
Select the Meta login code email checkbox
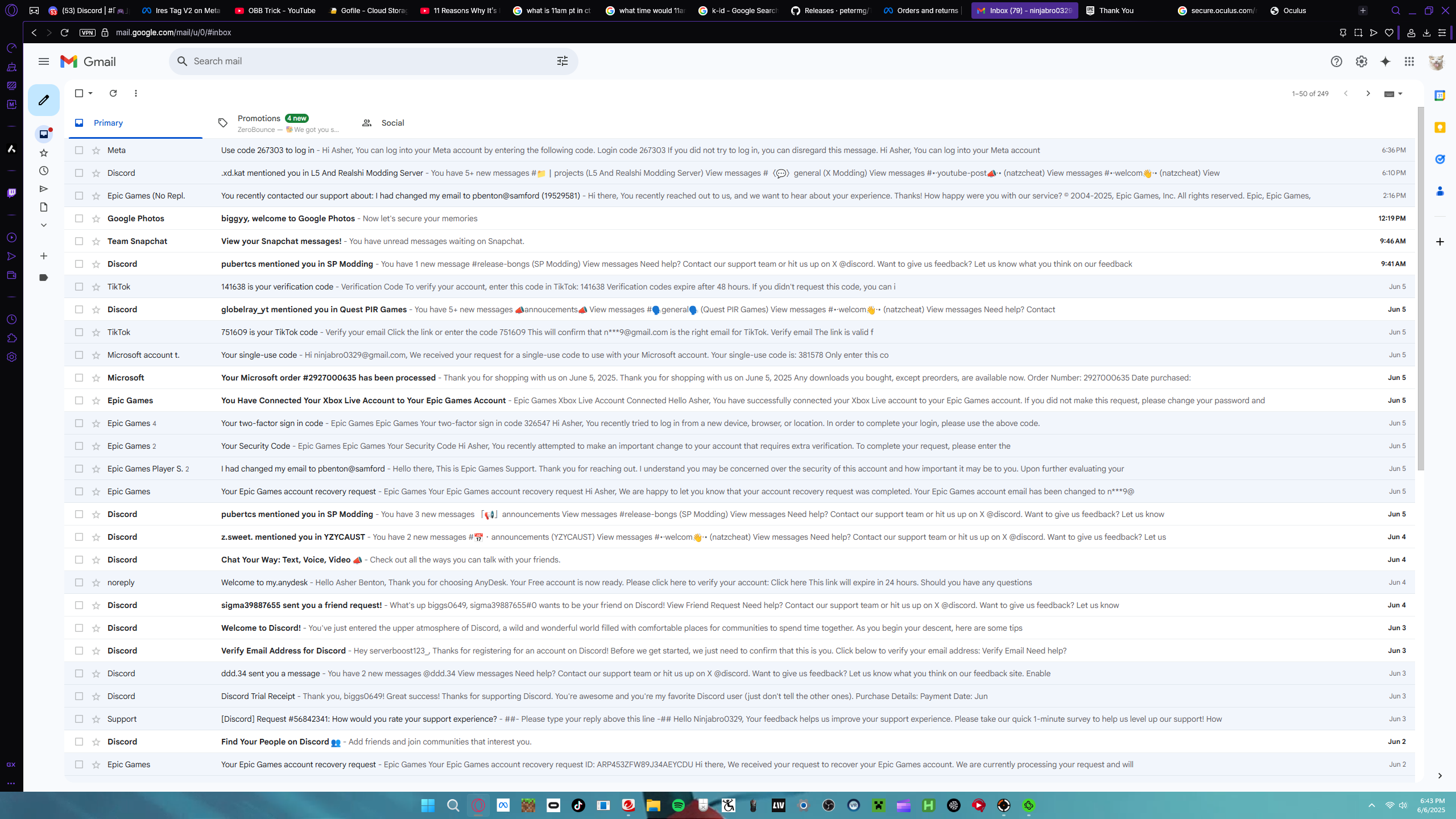pyautogui.click(x=79, y=150)
